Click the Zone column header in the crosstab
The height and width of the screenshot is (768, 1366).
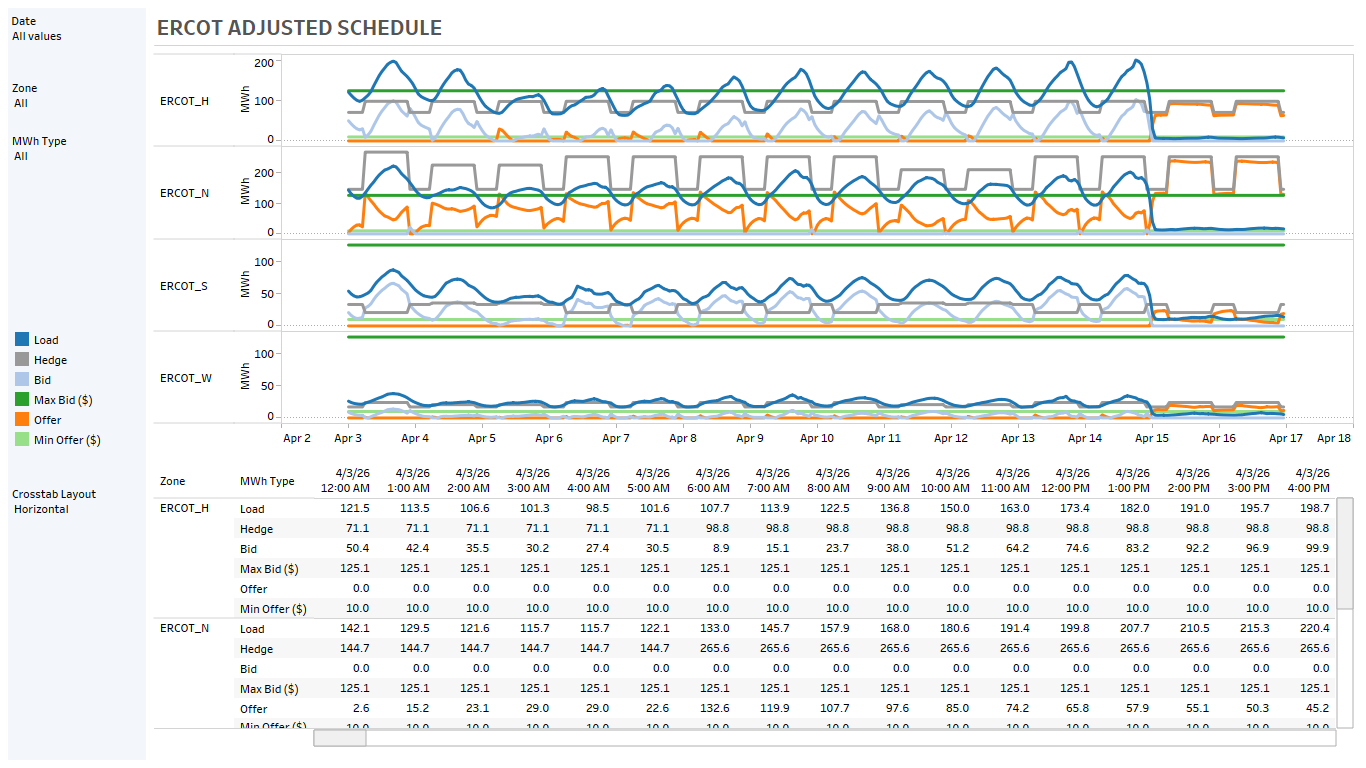coord(171,481)
